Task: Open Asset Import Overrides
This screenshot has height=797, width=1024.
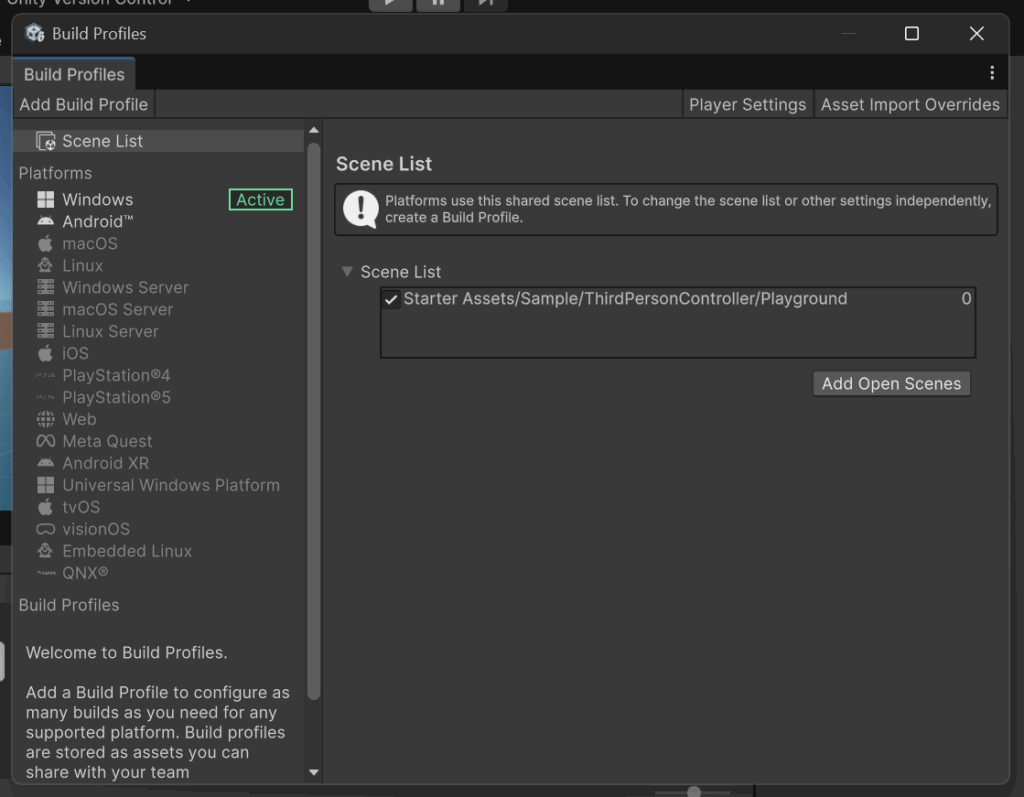Action: point(910,105)
